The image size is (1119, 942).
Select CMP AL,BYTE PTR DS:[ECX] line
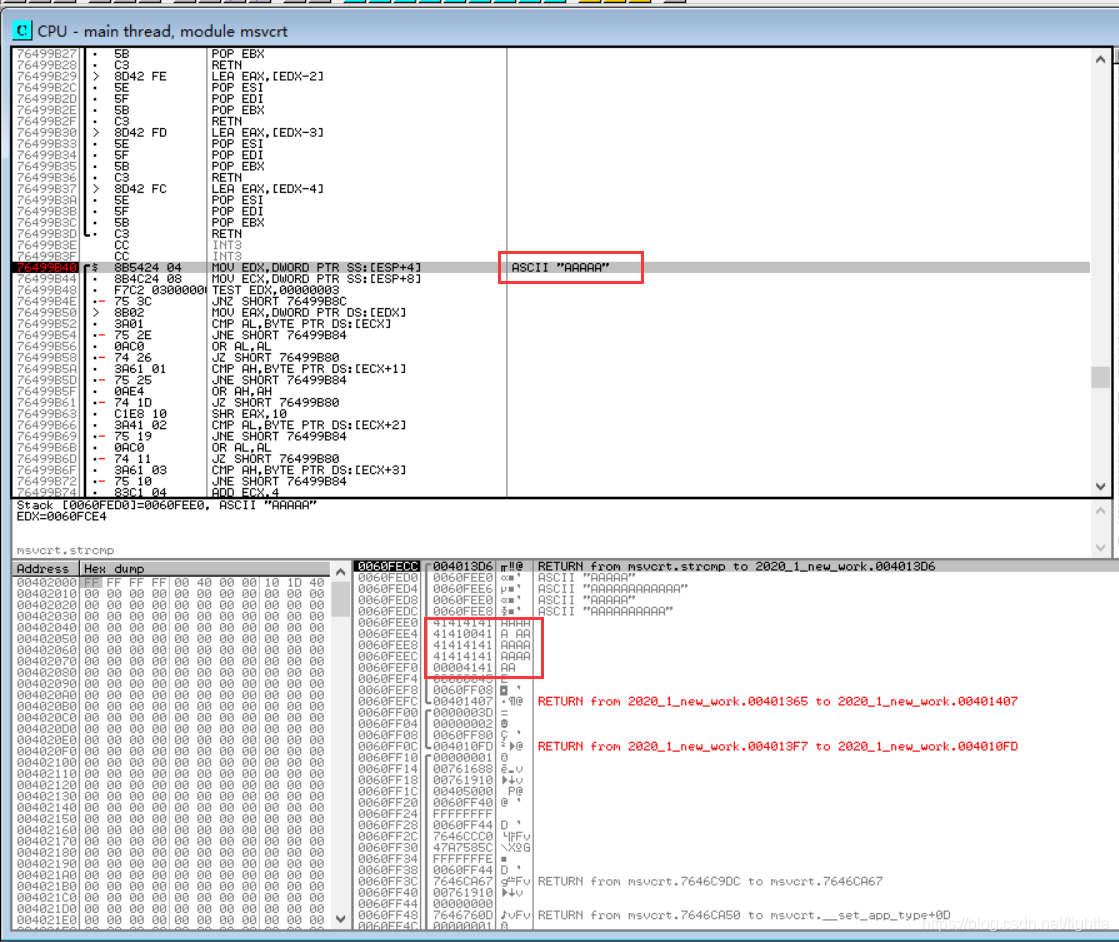(x=301, y=324)
